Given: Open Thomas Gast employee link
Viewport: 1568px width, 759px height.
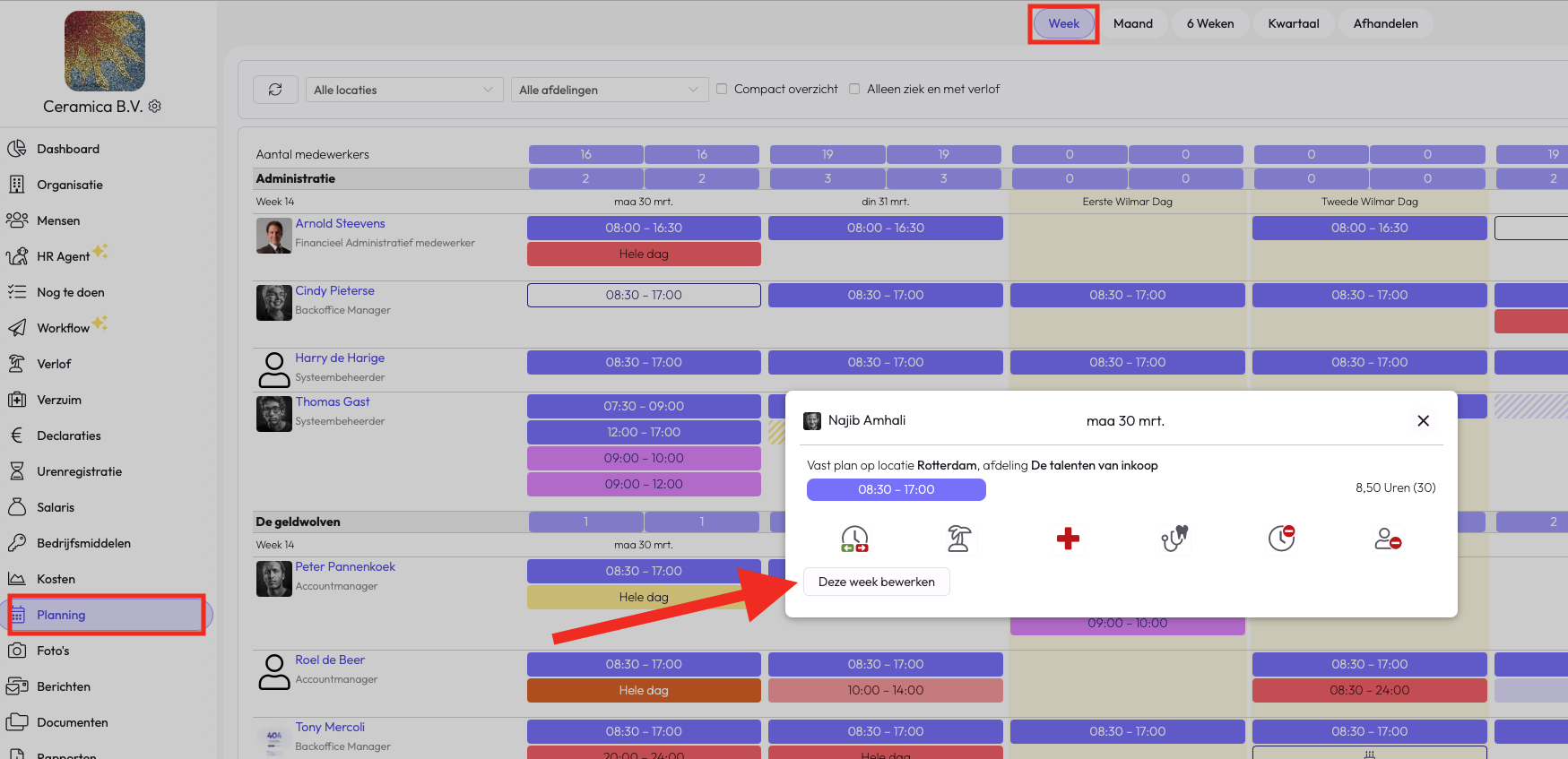Looking at the screenshot, I should [333, 402].
